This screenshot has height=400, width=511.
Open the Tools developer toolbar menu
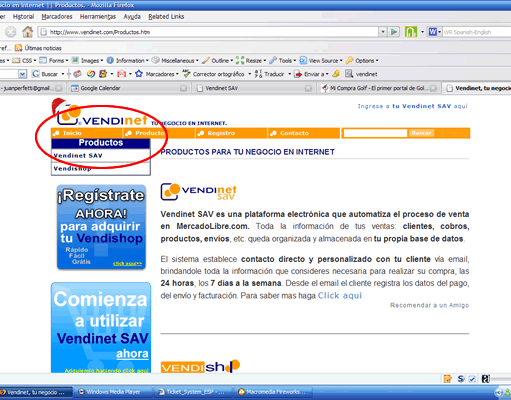(x=282, y=60)
